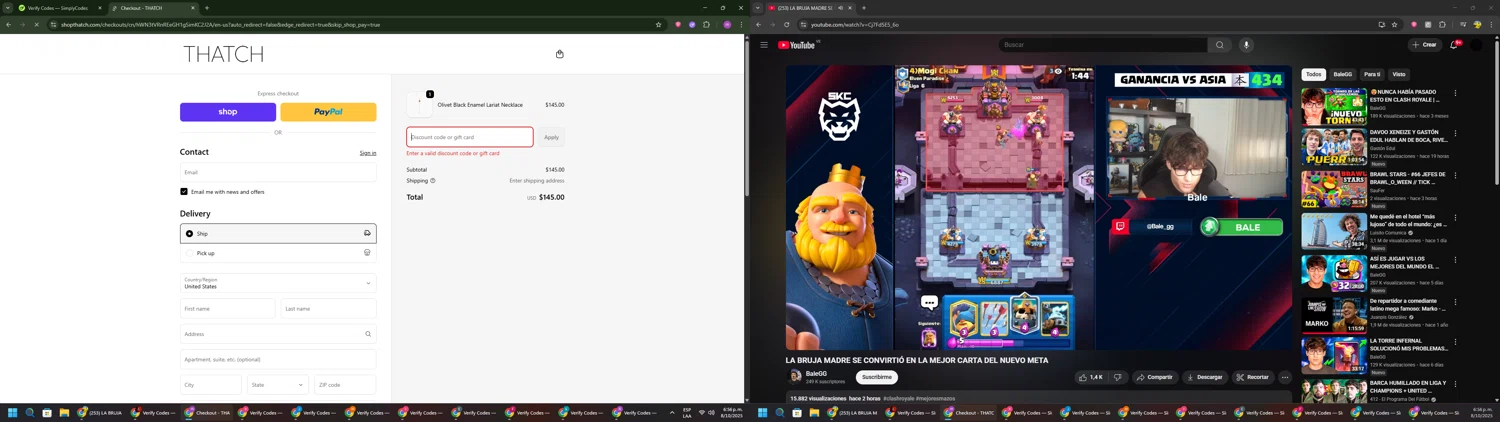Open the cart bag icon on THATCH

pyautogui.click(x=559, y=54)
